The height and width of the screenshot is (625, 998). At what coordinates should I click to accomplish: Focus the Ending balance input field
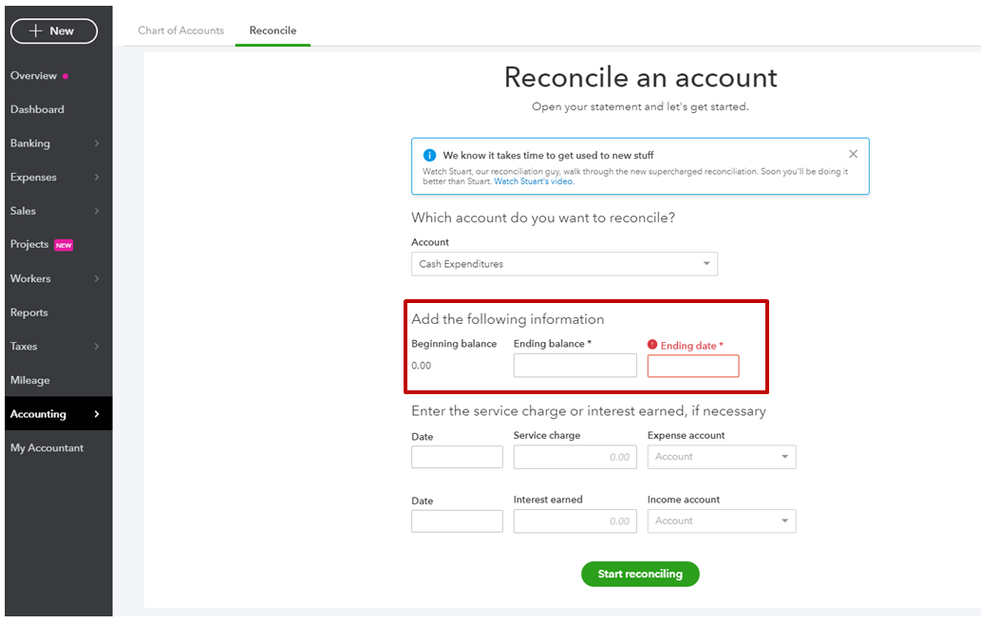[x=575, y=365]
